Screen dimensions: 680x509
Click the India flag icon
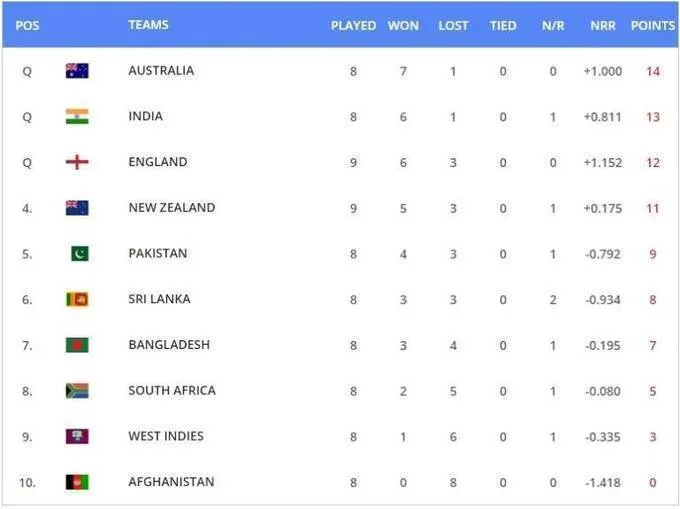coord(77,116)
